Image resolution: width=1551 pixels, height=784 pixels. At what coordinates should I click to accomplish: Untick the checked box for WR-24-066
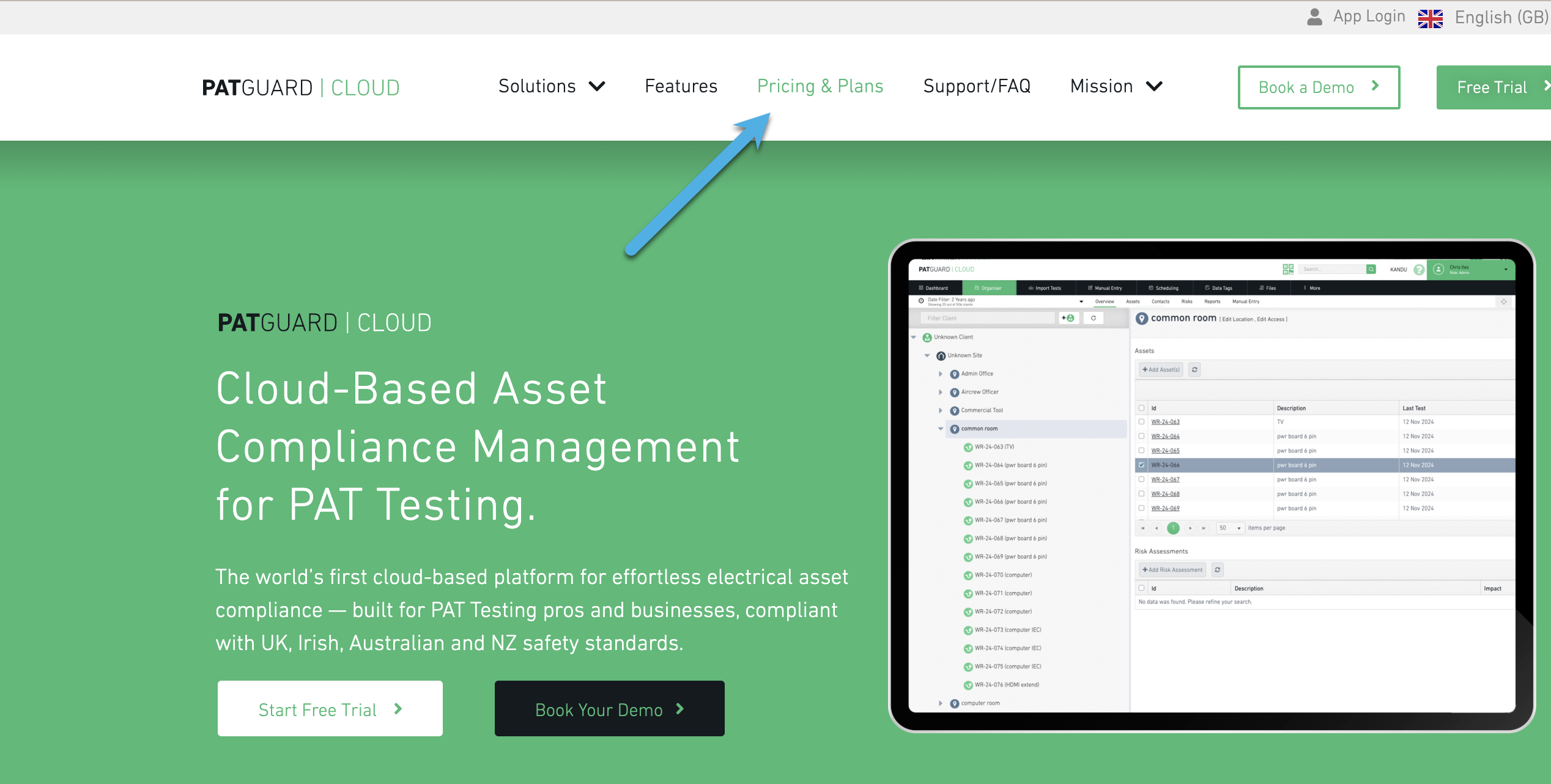pyautogui.click(x=1141, y=465)
